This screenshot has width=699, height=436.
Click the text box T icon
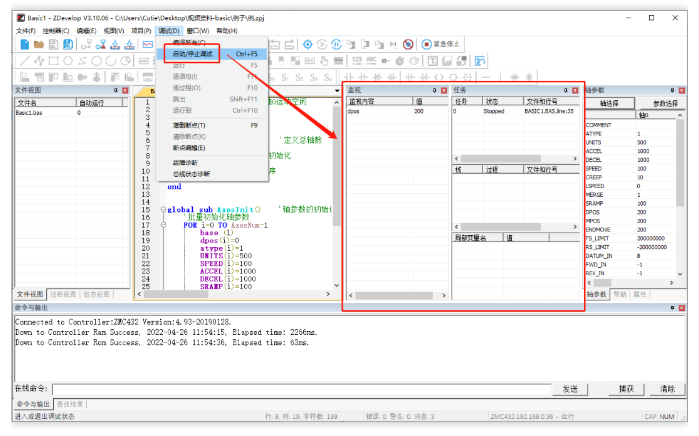pyautogui.click(x=432, y=61)
